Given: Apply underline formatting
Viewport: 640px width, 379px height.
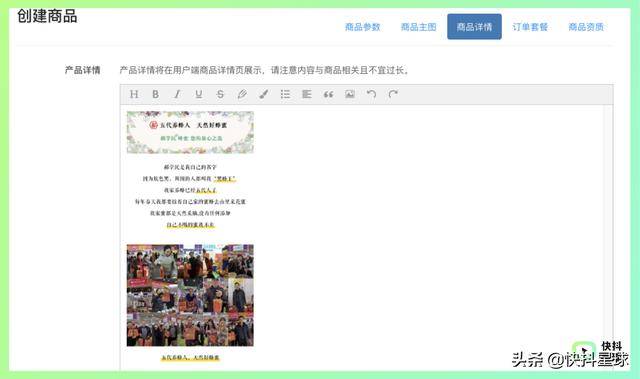Looking at the screenshot, I should (x=199, y=94).
